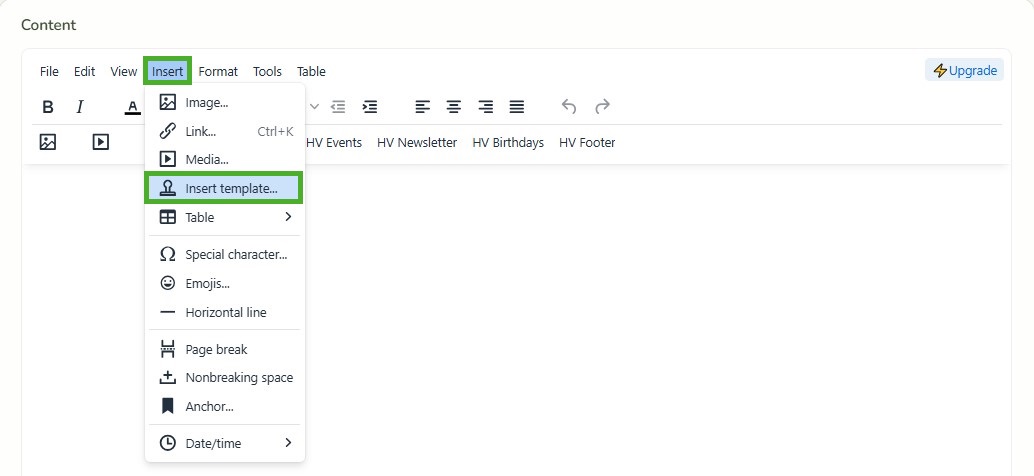The width and height of the screenshot is (1034, 476).
Task: Click the Upgrade button
Action: coord(964,71)
